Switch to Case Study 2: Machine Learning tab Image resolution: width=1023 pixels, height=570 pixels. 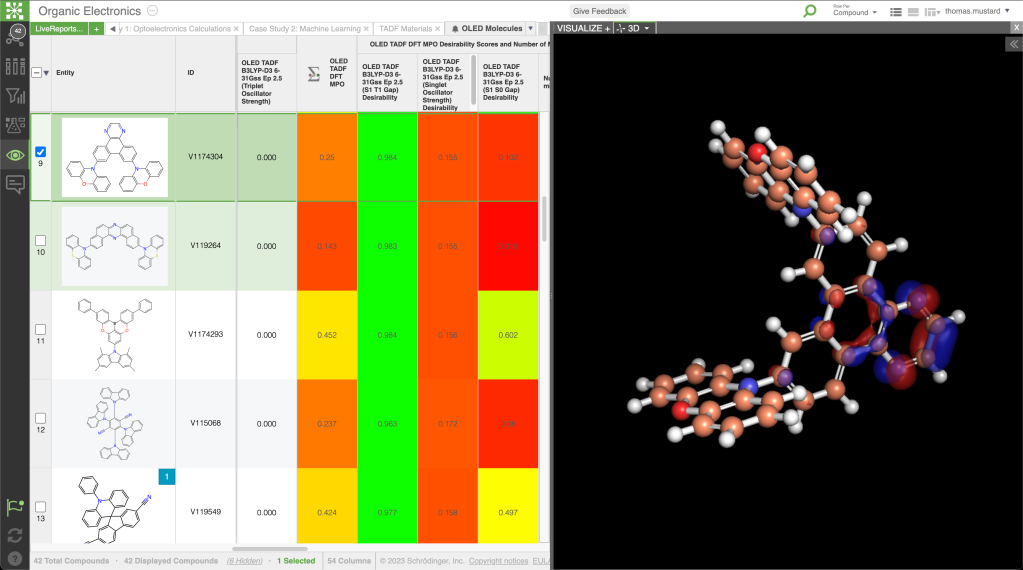tap(305, 29)
